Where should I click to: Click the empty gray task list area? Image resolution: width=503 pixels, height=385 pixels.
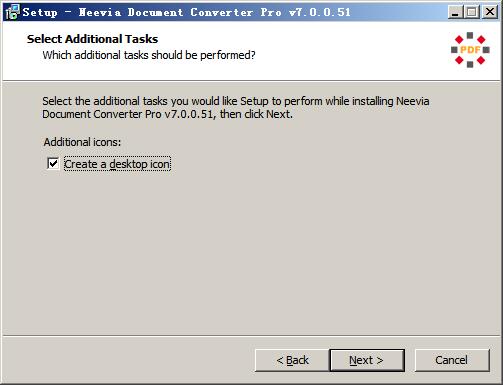click(251, 250)
